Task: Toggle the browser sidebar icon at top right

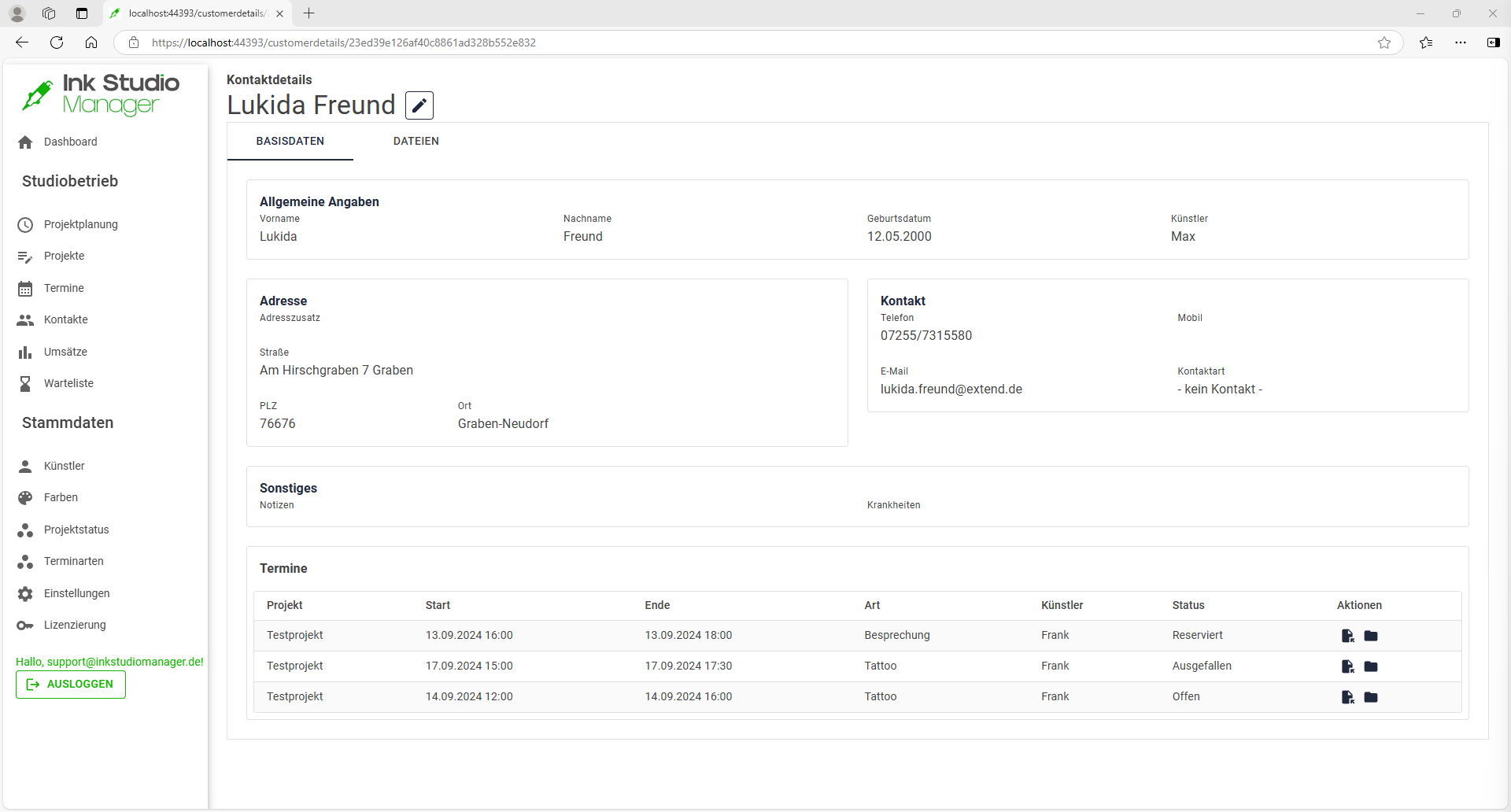Action: pos(1493,42)
